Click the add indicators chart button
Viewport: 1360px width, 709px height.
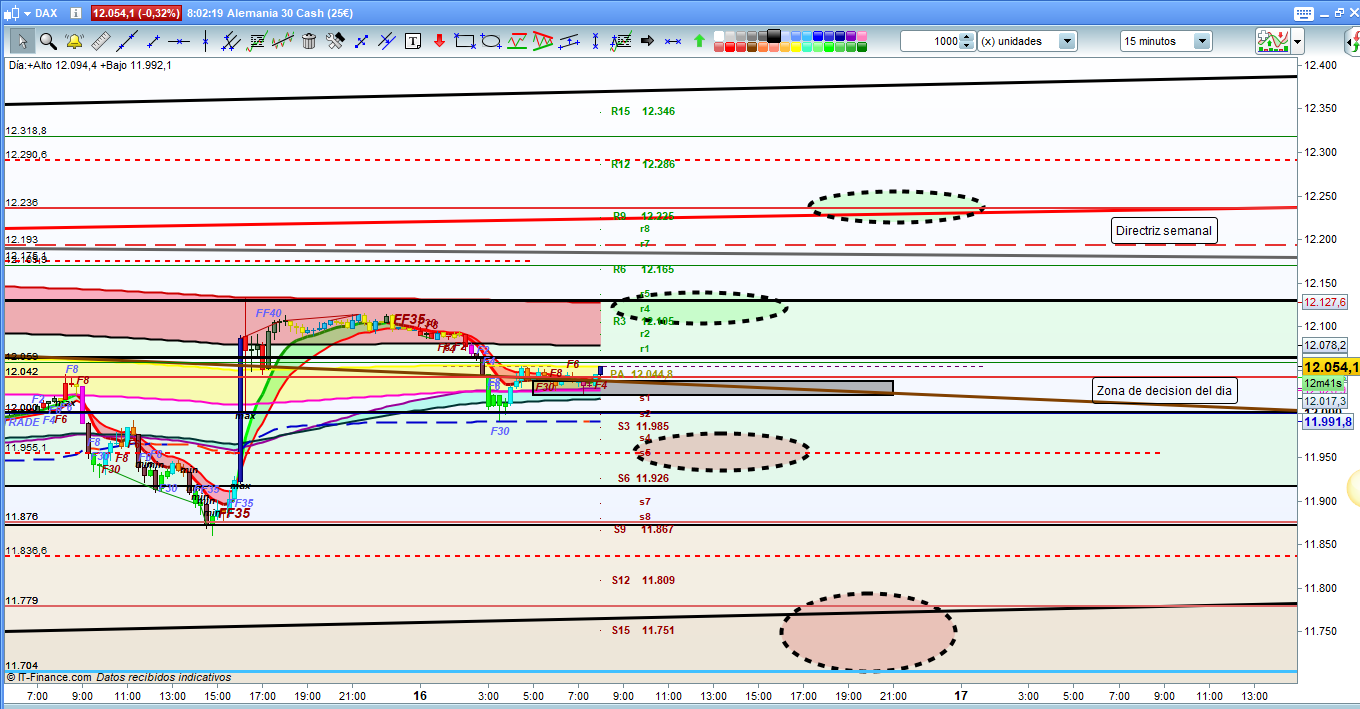pyautogui.click(x=1271, y=41)
